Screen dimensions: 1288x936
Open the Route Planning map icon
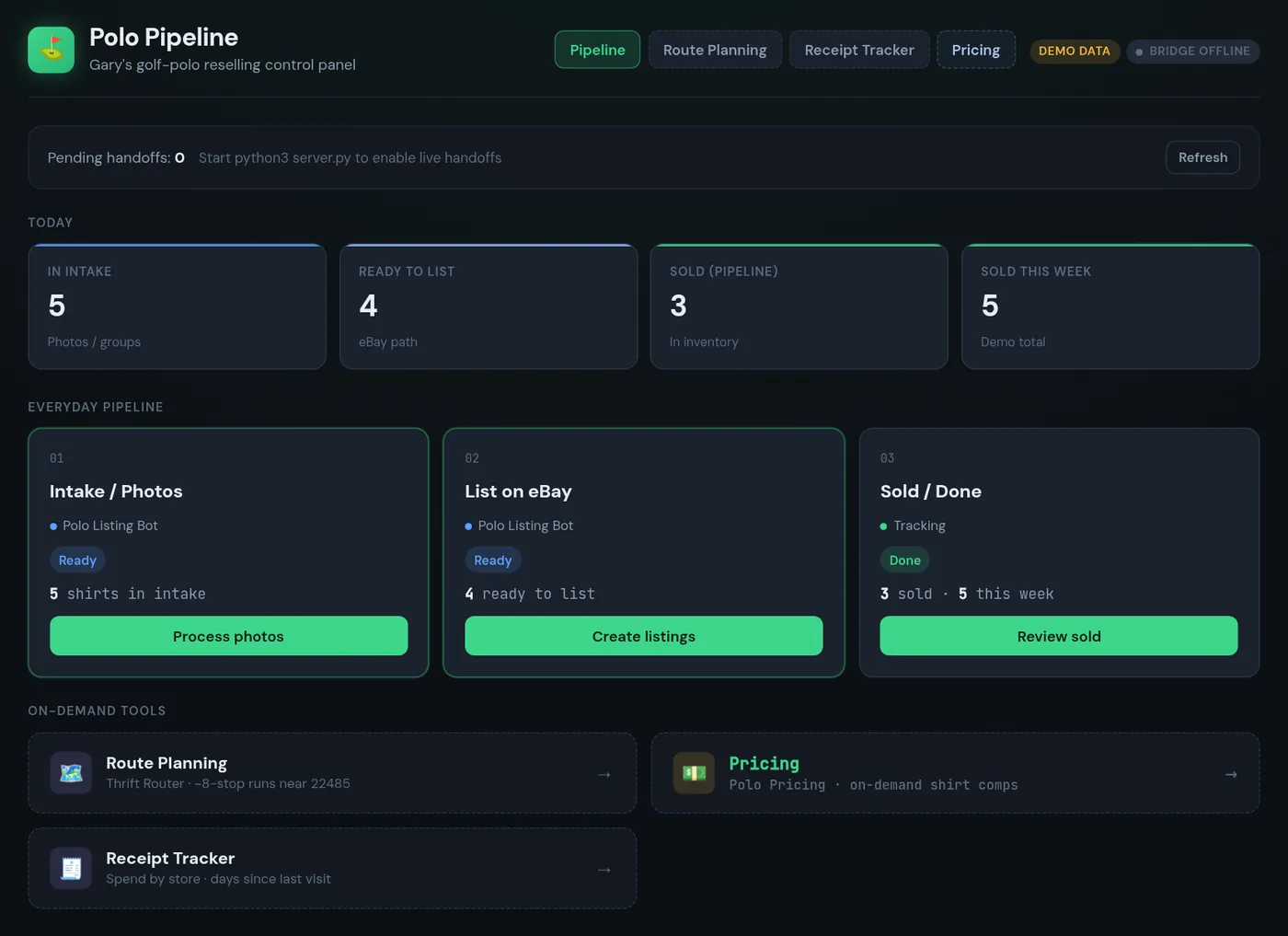[x=71, y=773]
